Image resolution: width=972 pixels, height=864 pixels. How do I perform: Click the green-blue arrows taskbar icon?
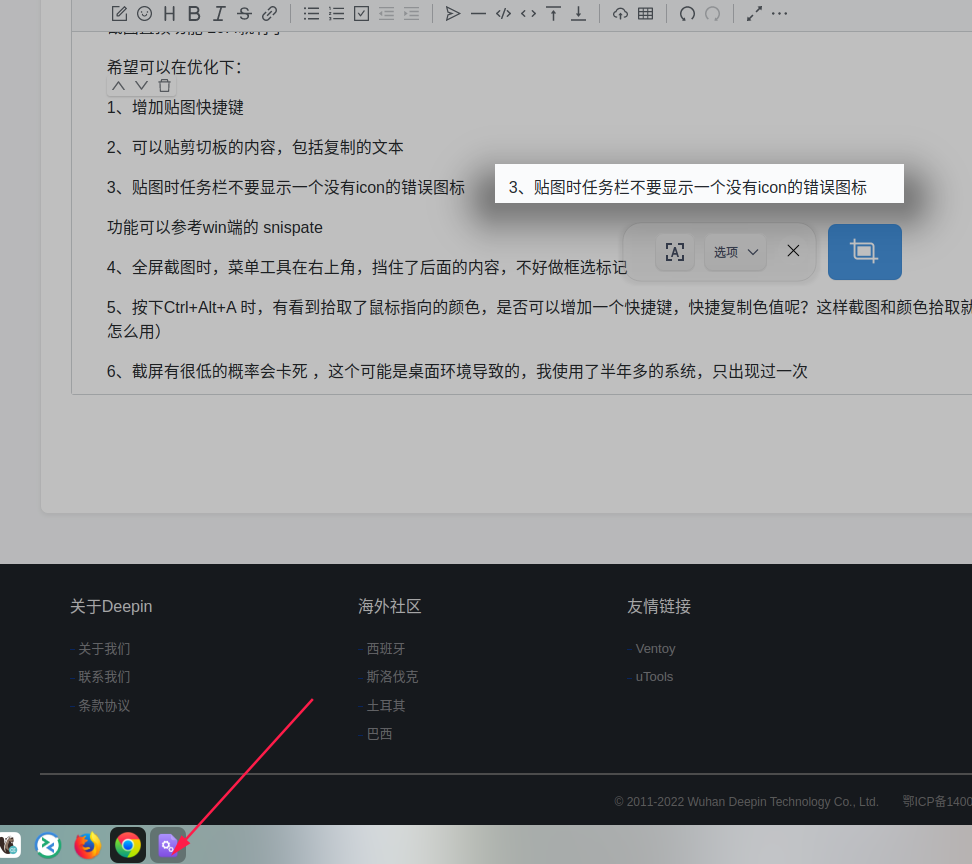[48, 845]
